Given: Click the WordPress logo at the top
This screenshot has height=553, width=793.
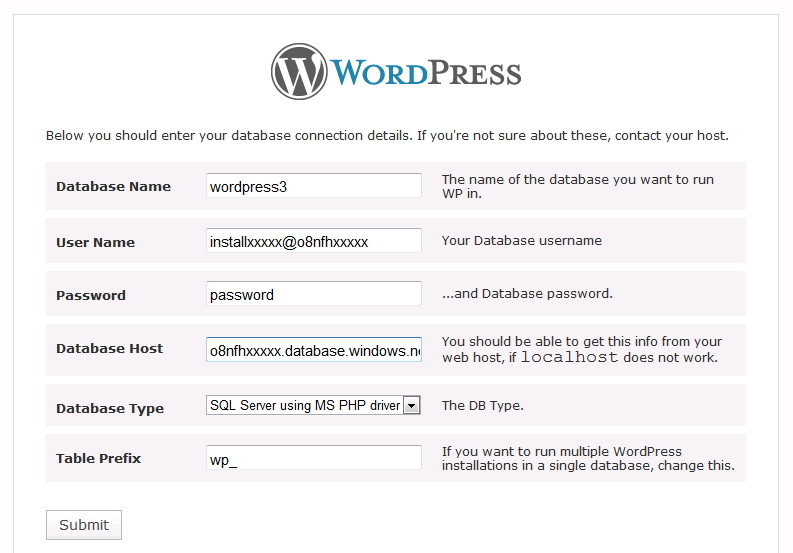Looking at the screenshot, I should coord(396,71).
